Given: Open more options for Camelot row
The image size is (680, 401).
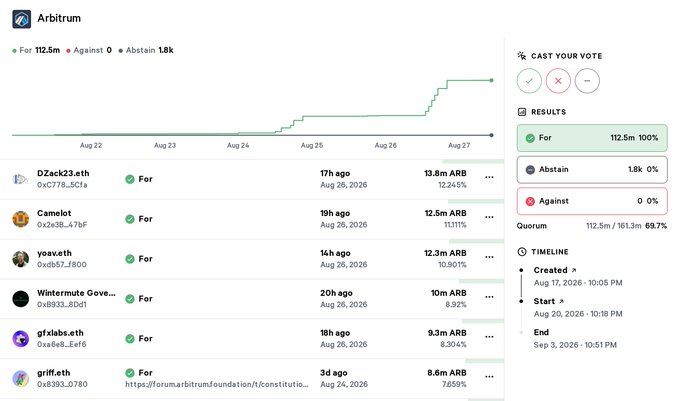Looking at the screenshot, I should tap(489, 217).
